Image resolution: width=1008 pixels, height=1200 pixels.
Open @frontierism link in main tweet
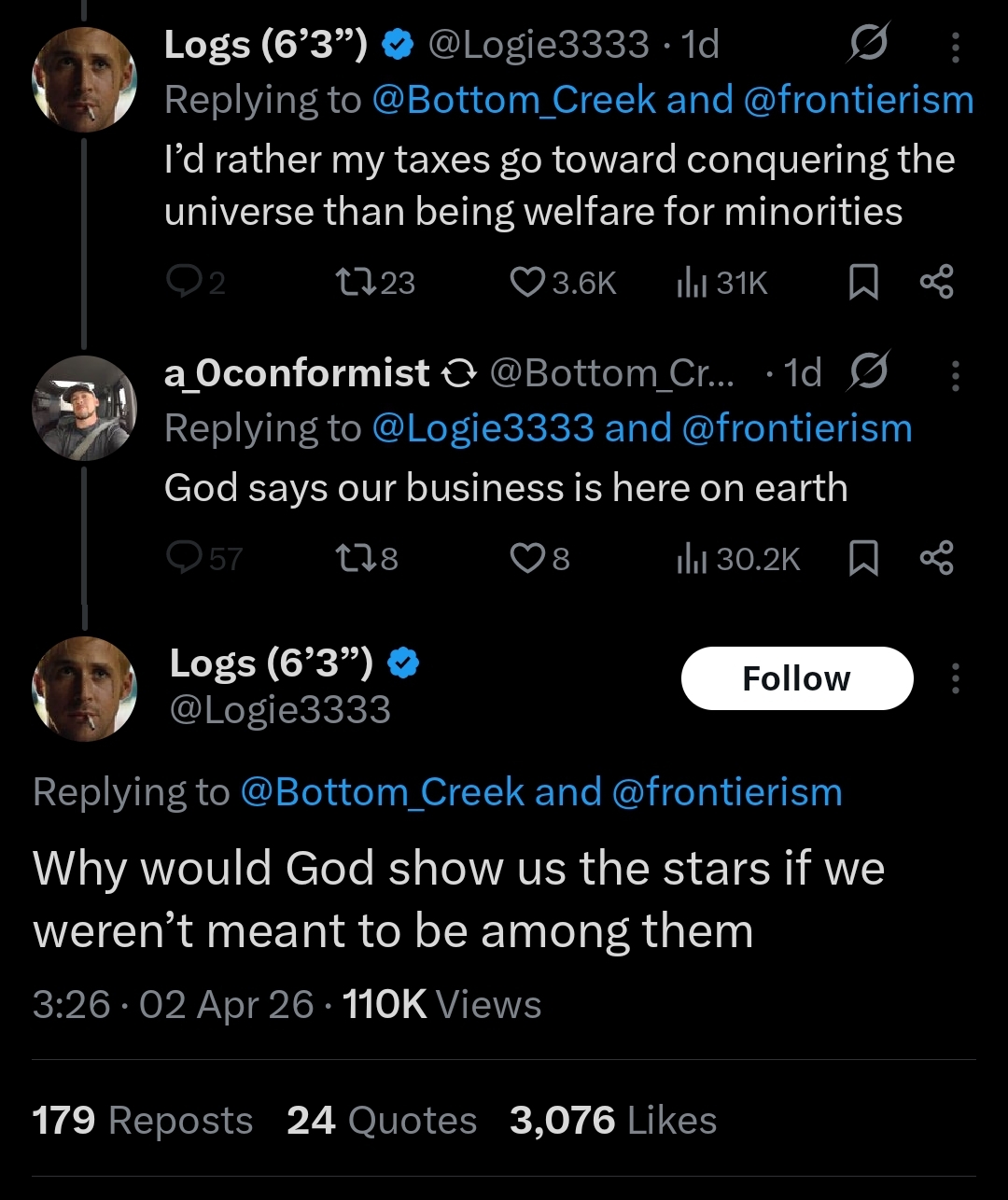pyautogui.click(x=727, y=792)
